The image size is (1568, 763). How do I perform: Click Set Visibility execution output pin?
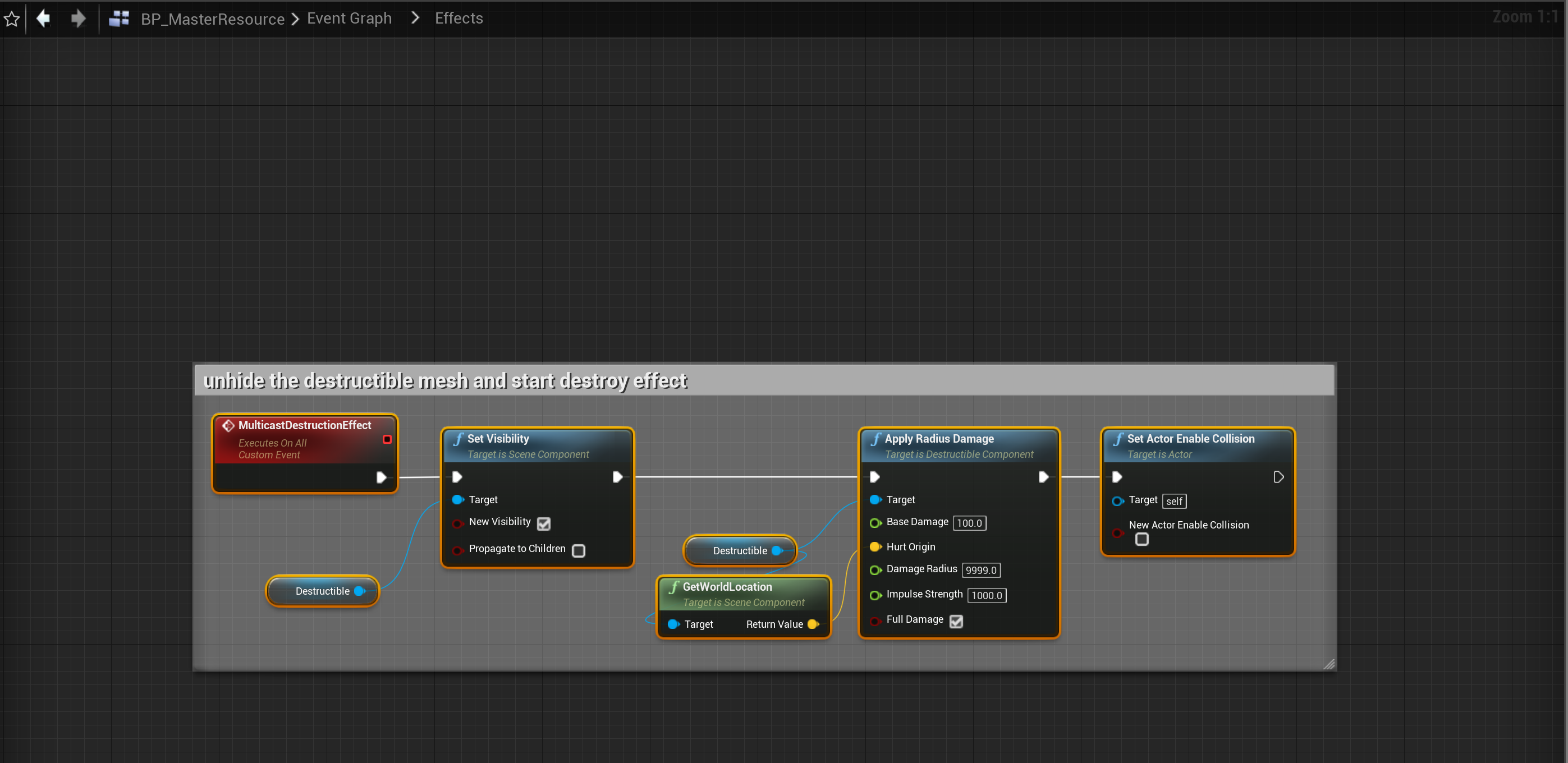[x=617, y=477]
